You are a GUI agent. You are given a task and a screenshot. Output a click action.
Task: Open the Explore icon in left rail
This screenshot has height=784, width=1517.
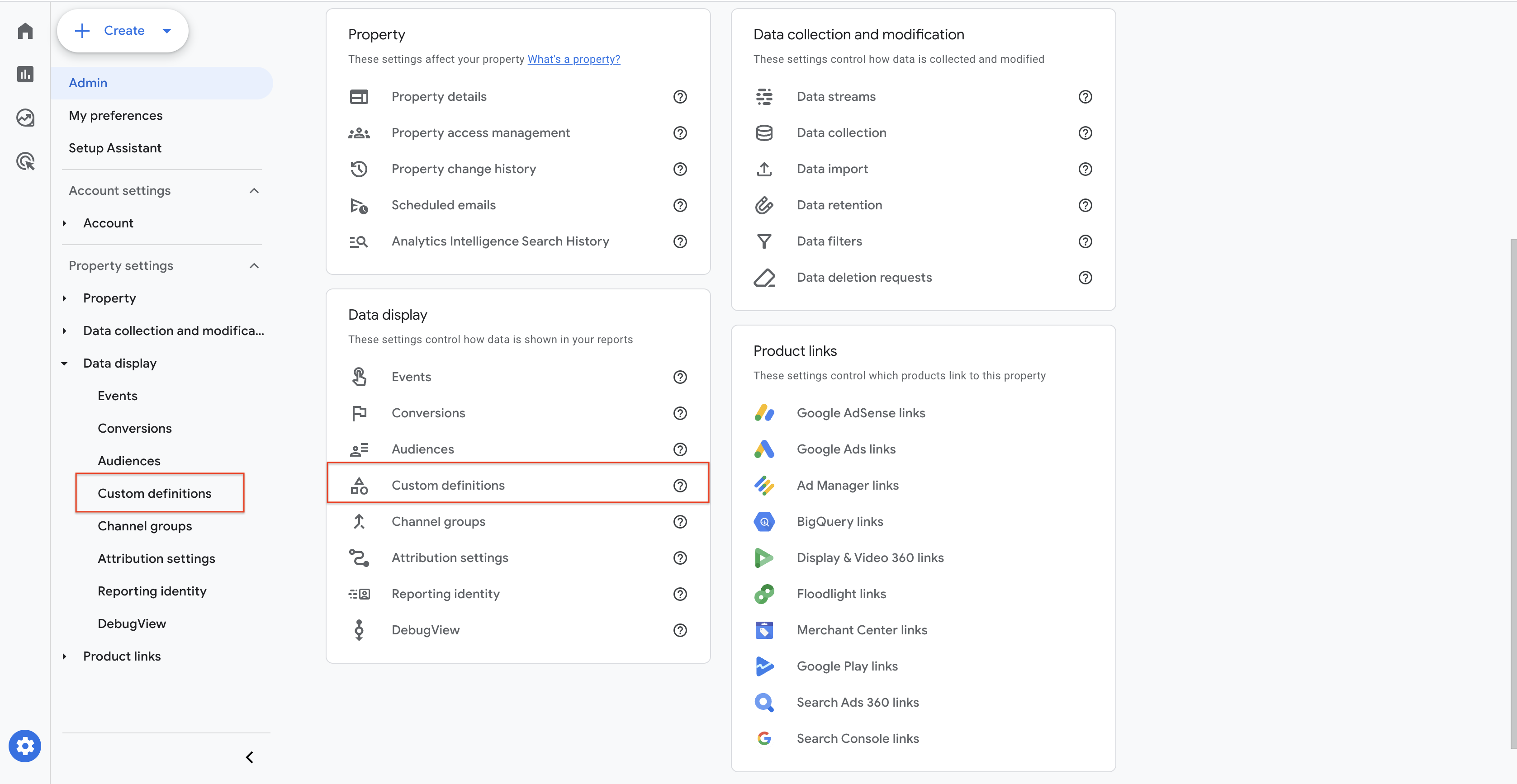[x=25, y=118]
